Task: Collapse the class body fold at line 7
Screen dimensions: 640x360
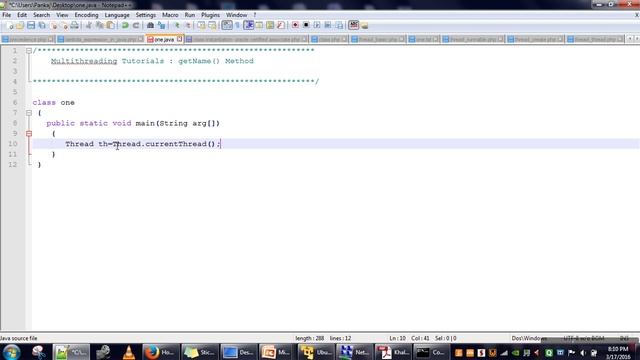Action: (29, 113)
